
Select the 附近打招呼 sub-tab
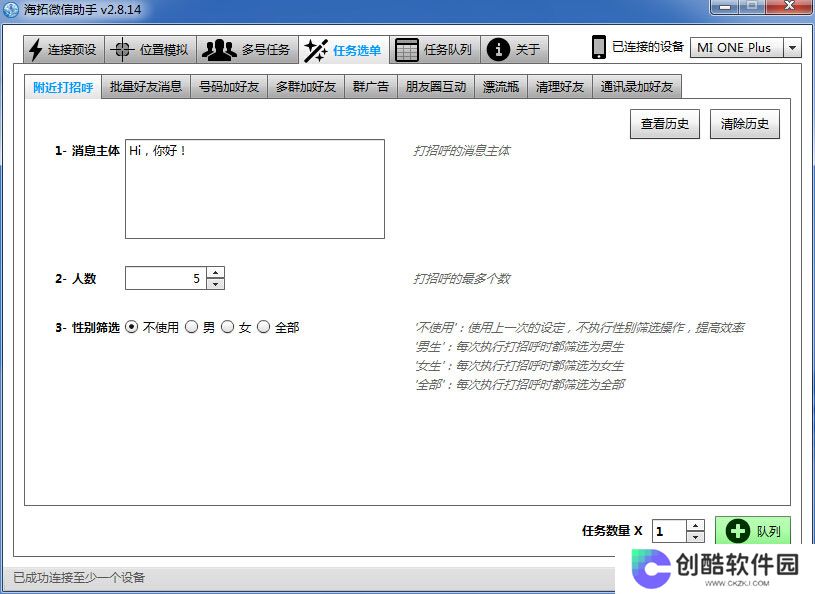coord(63,87)
